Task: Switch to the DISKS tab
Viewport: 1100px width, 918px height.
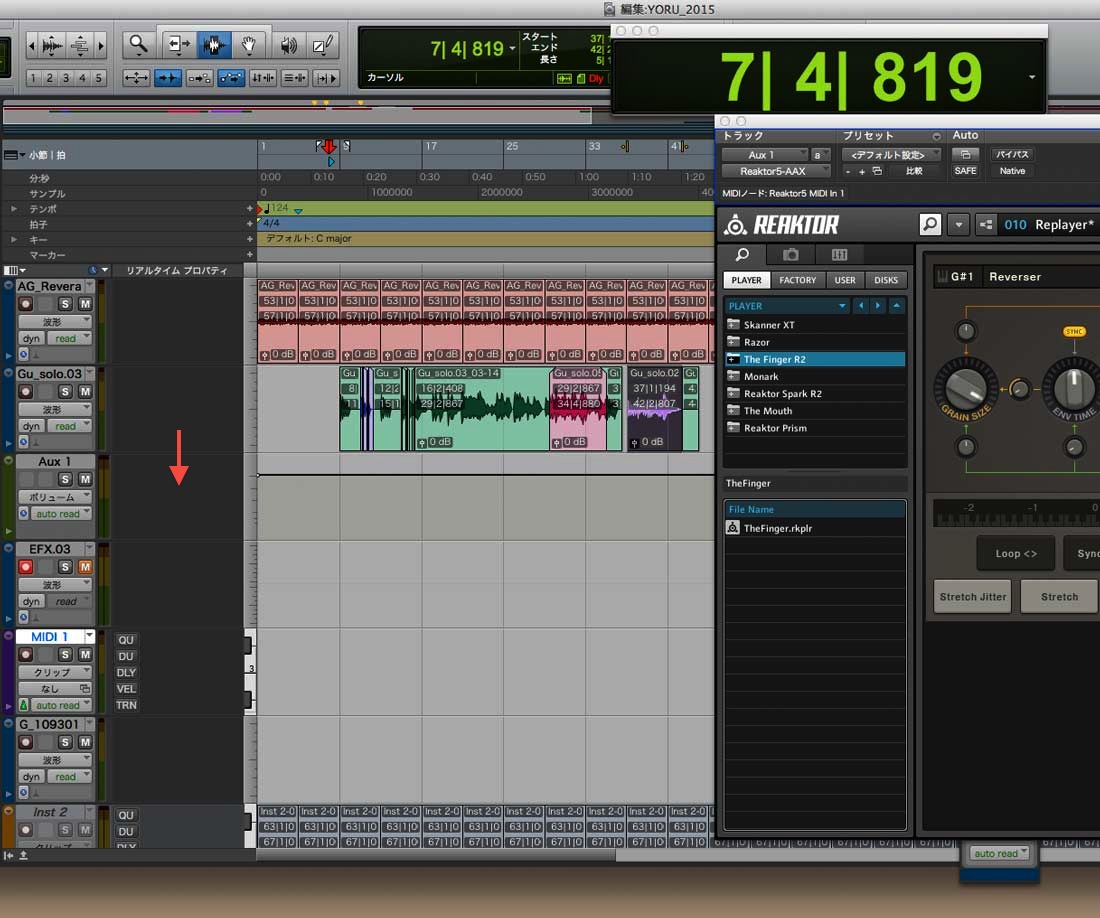Action: click(x=885, y=280)
